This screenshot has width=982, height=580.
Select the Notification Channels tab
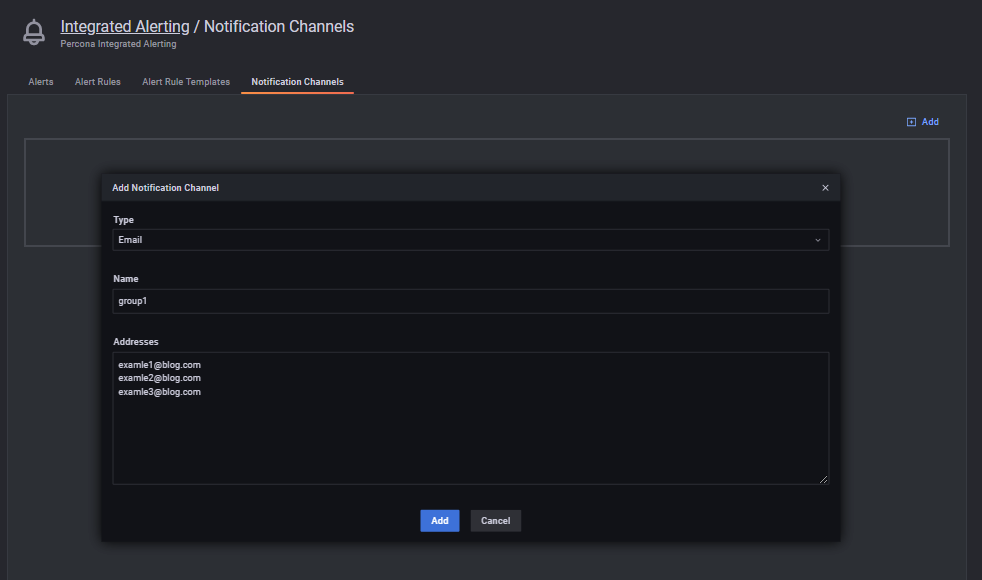pyautogui.click(x=297, y=82)
